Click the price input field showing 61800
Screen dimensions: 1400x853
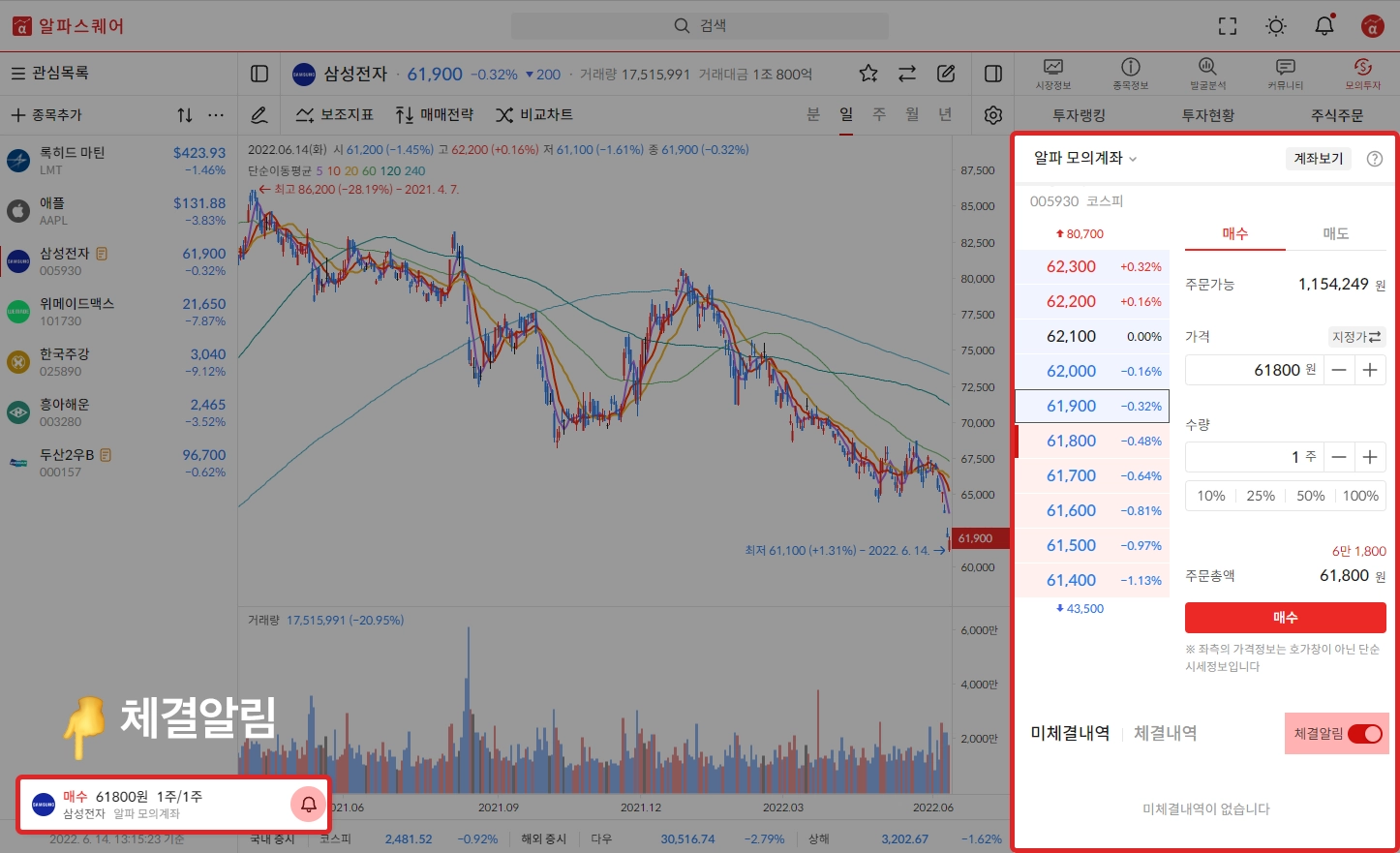tap(1255, 370)
